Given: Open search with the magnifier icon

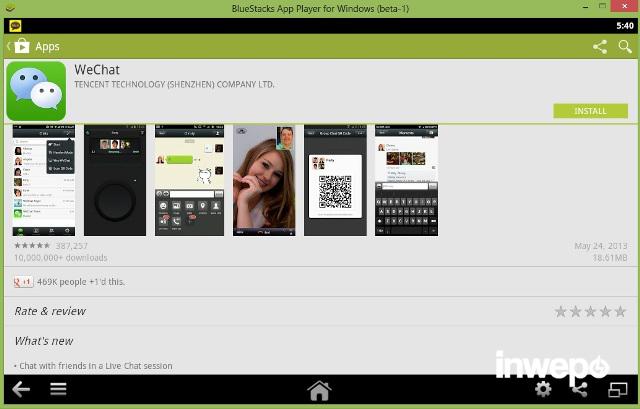Looking at the screenshot, I should pos(625,47).
